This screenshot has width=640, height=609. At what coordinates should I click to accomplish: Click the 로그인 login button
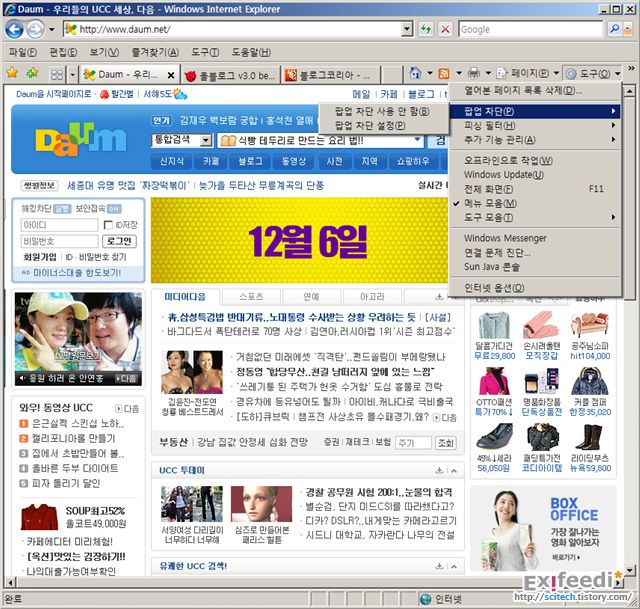click(119, 241)
